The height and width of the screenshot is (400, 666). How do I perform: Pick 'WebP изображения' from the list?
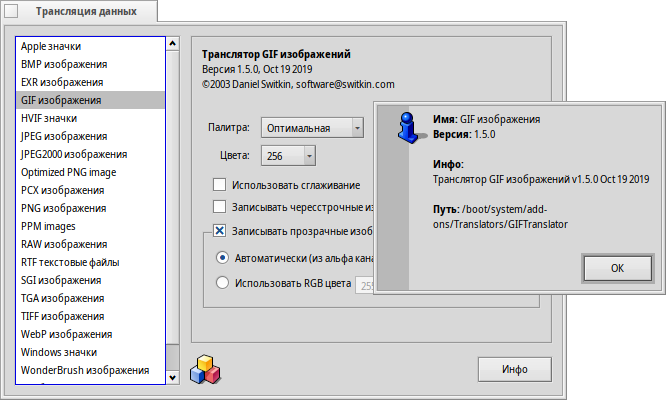point(66,334)
